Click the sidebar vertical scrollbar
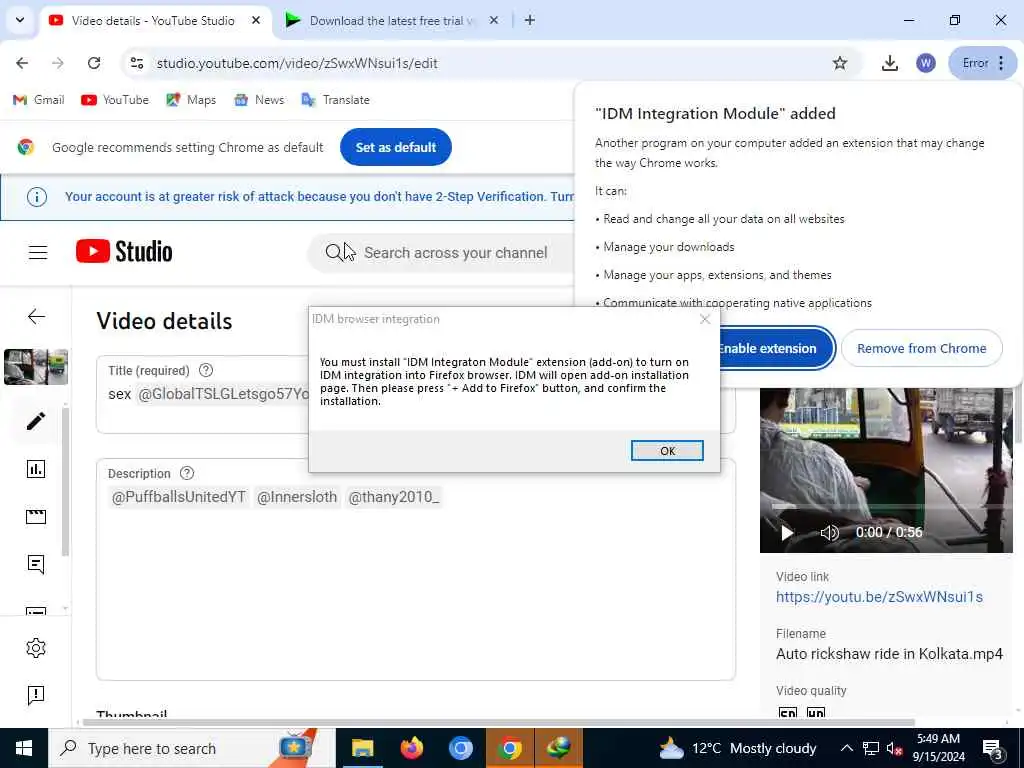The image size is (1024, 768). pos(65,480)
